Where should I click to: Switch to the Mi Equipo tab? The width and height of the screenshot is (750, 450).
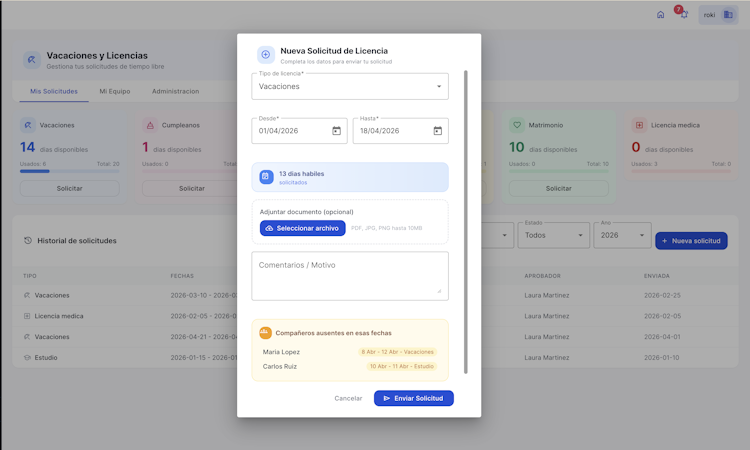(115, 91)
